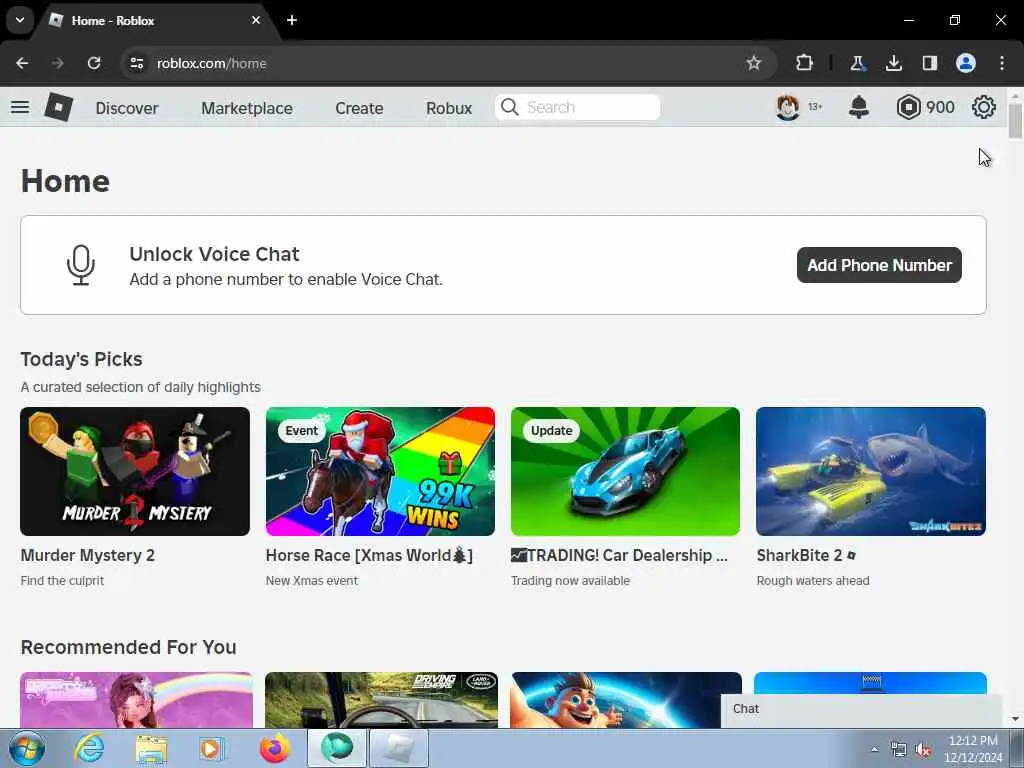Click the cartoon astronaut recommended thumbnail
The width and height of the screenshot is (1024, 768).
coord(626,700)
